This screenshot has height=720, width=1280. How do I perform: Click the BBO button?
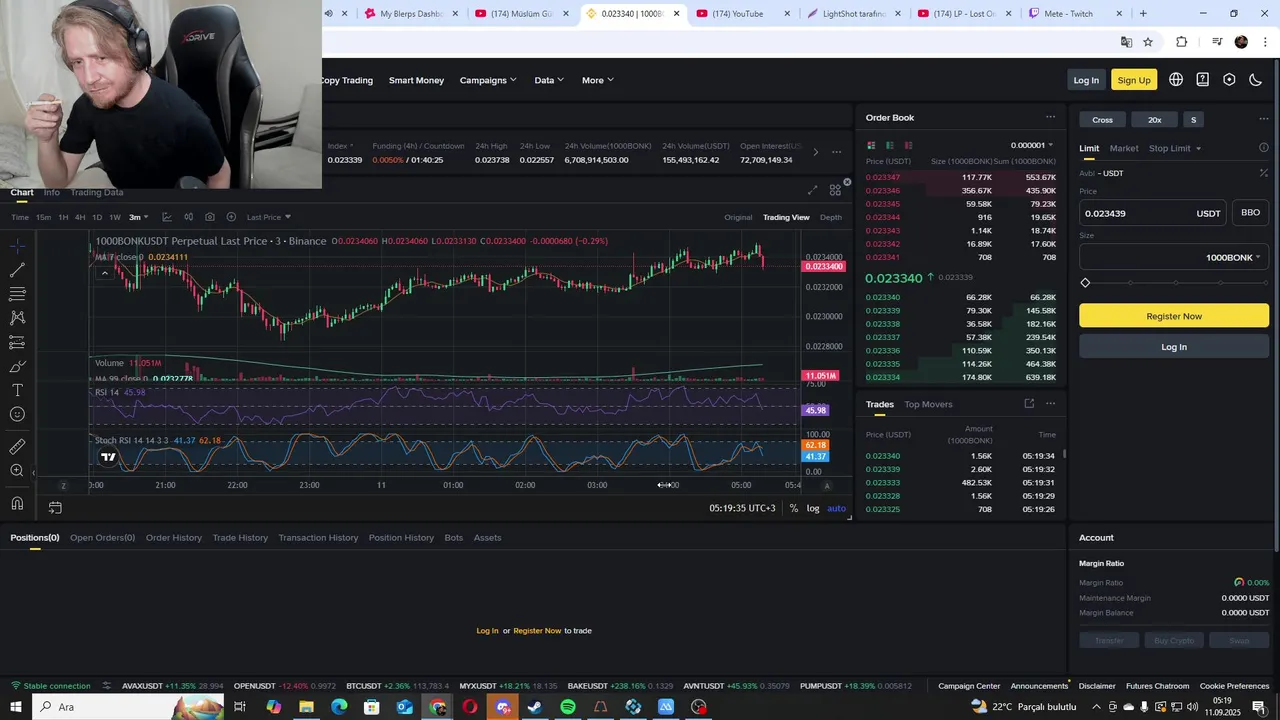(x=1250, y=213)
